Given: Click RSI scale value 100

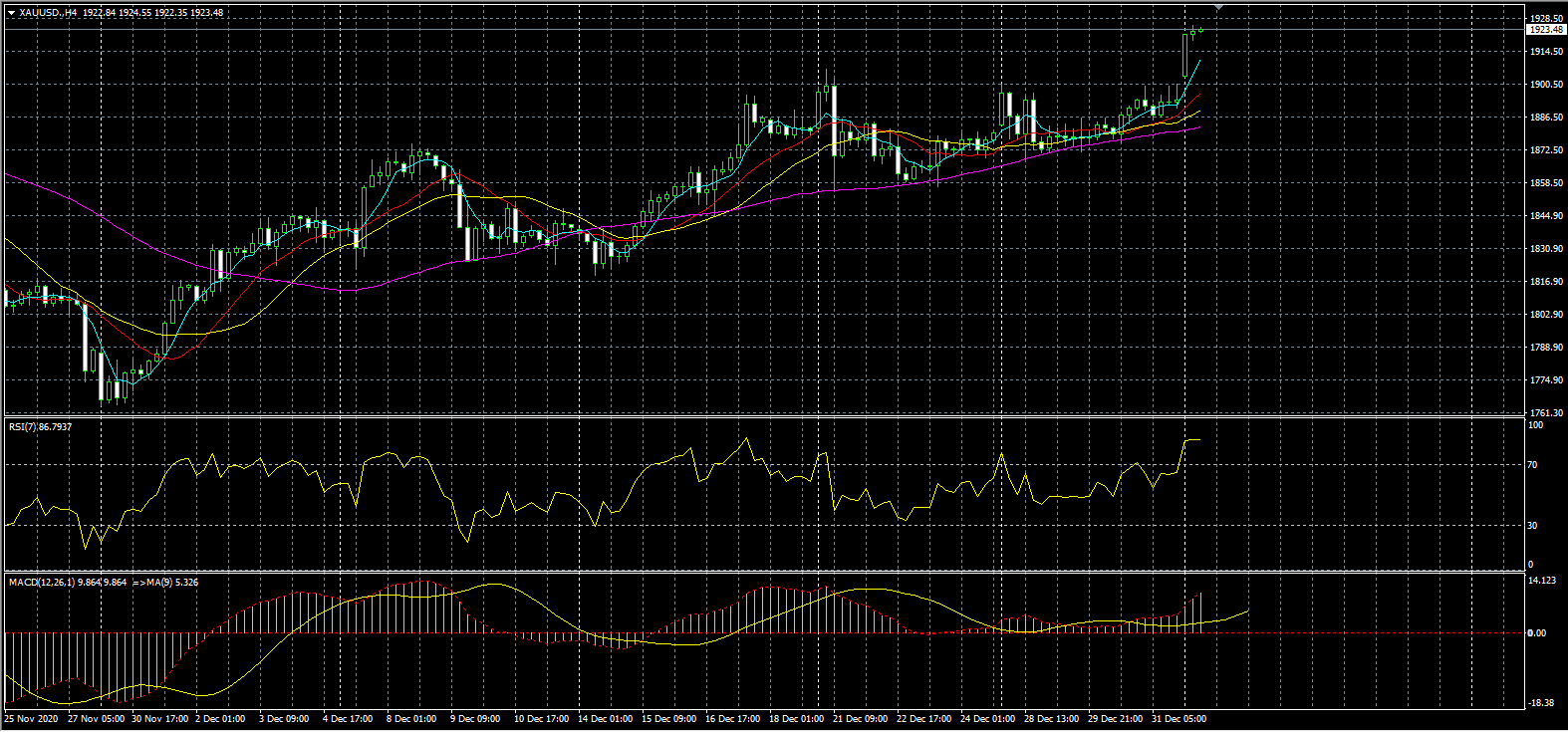Looking at the screenshot, I should tap(1536, 425).
